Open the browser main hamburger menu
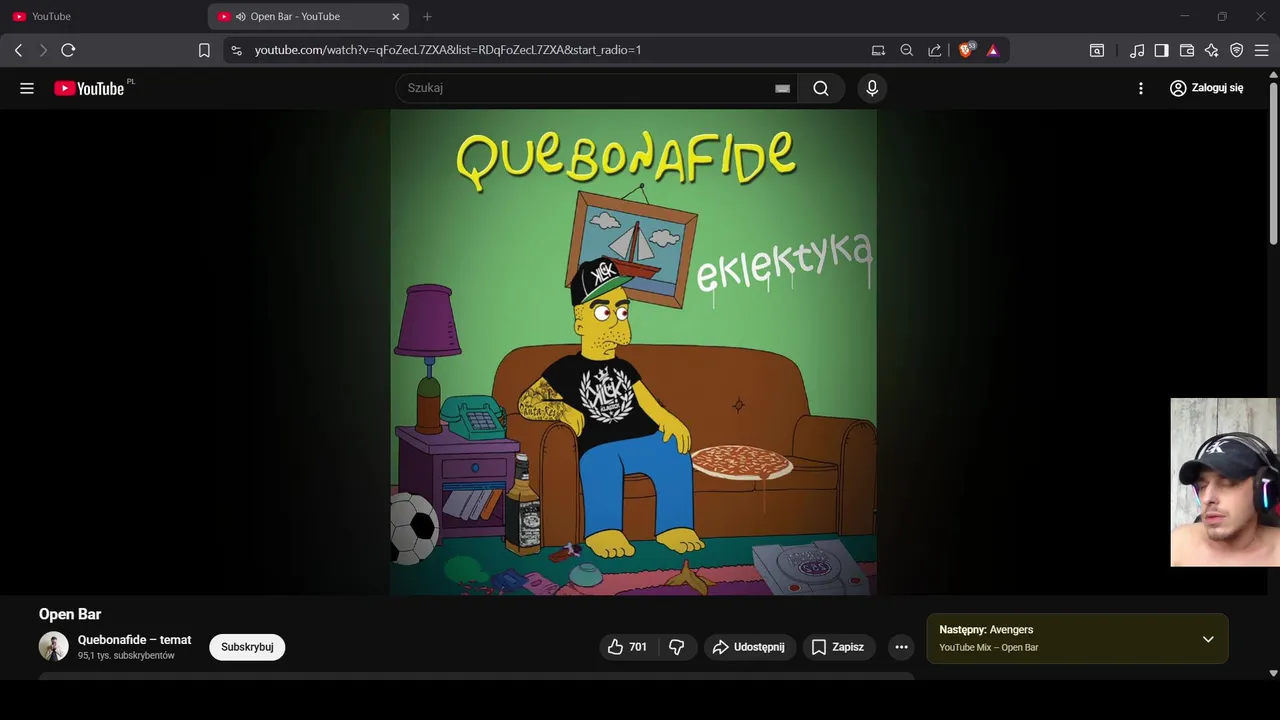The image size is (1280, 720). (x=1262, y=50)
